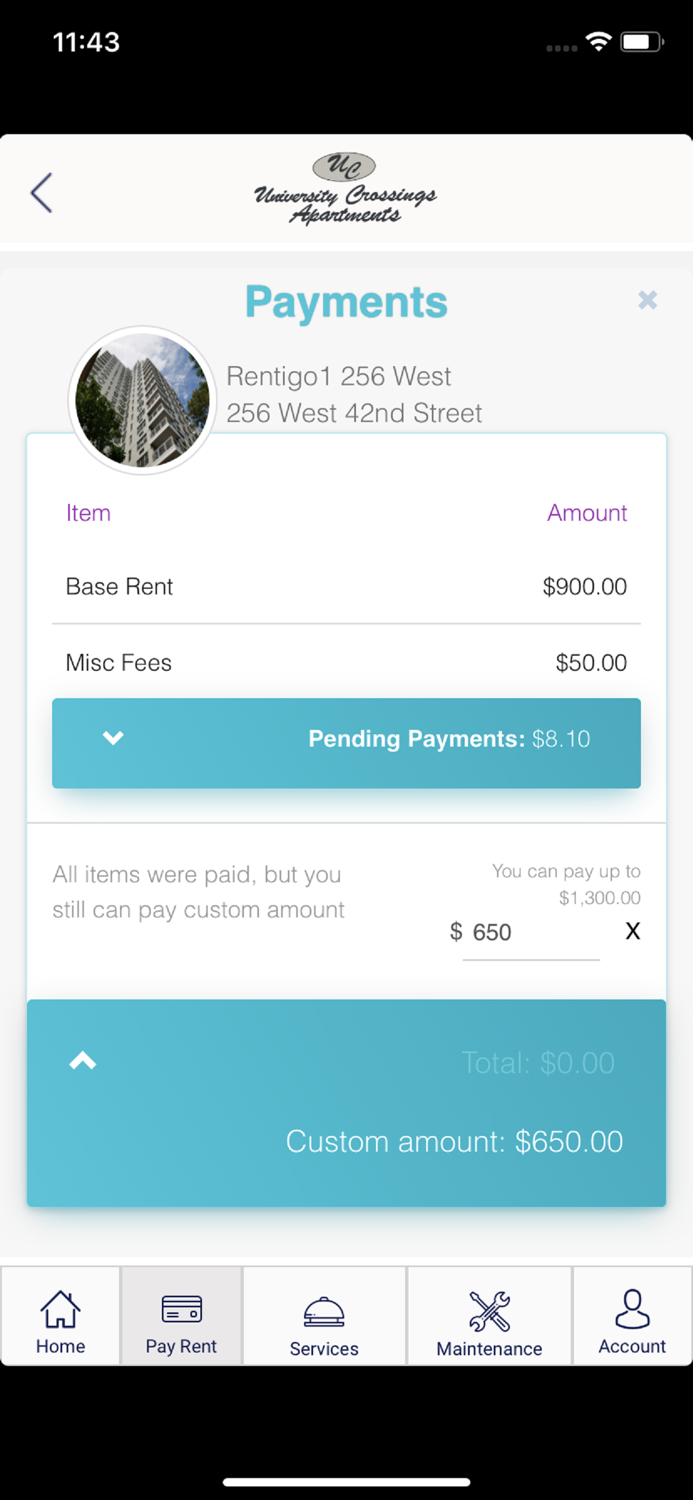Tap the battery status icon
The height and width of the screenshot is (1500, 693).
(642, 42)
